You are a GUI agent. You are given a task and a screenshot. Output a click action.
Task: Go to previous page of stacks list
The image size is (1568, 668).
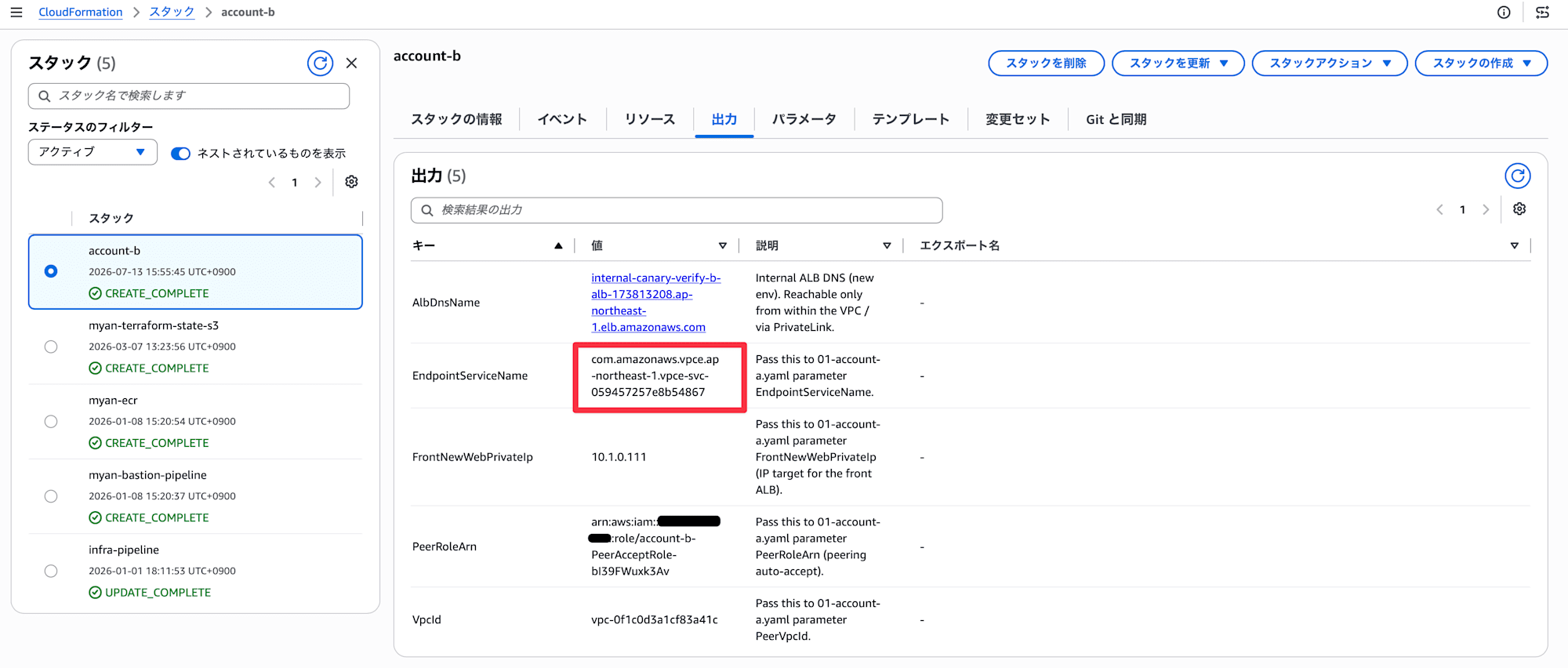(x=272, y=182)
